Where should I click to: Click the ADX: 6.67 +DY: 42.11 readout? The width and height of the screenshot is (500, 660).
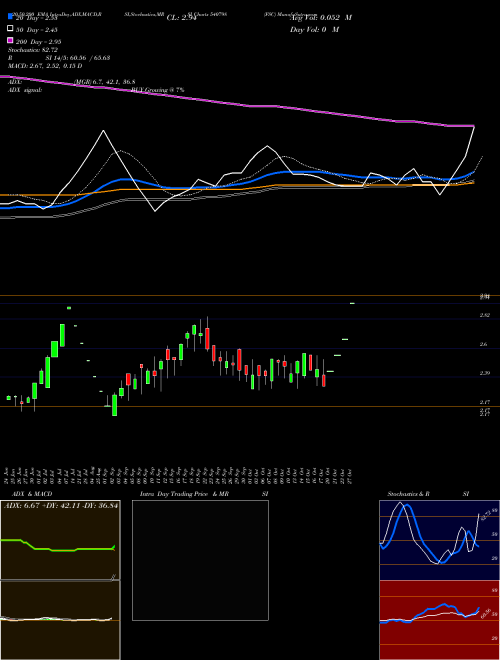pos(61,505)
